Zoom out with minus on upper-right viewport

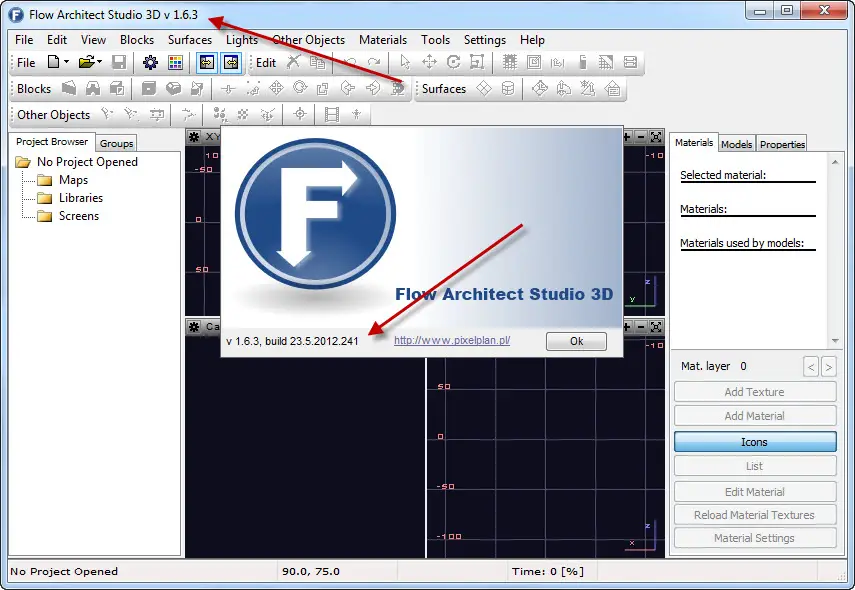pos(641,137)
